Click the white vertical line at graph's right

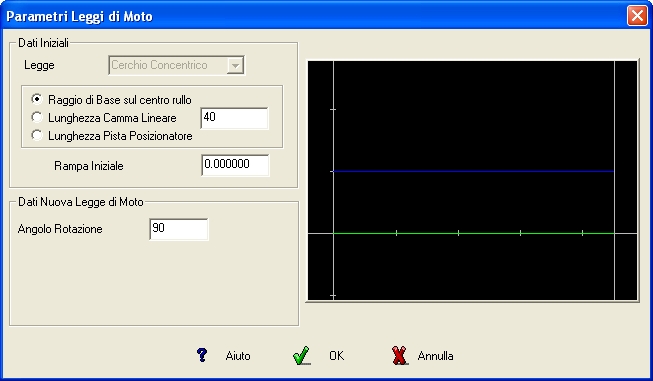coord(614,181)
